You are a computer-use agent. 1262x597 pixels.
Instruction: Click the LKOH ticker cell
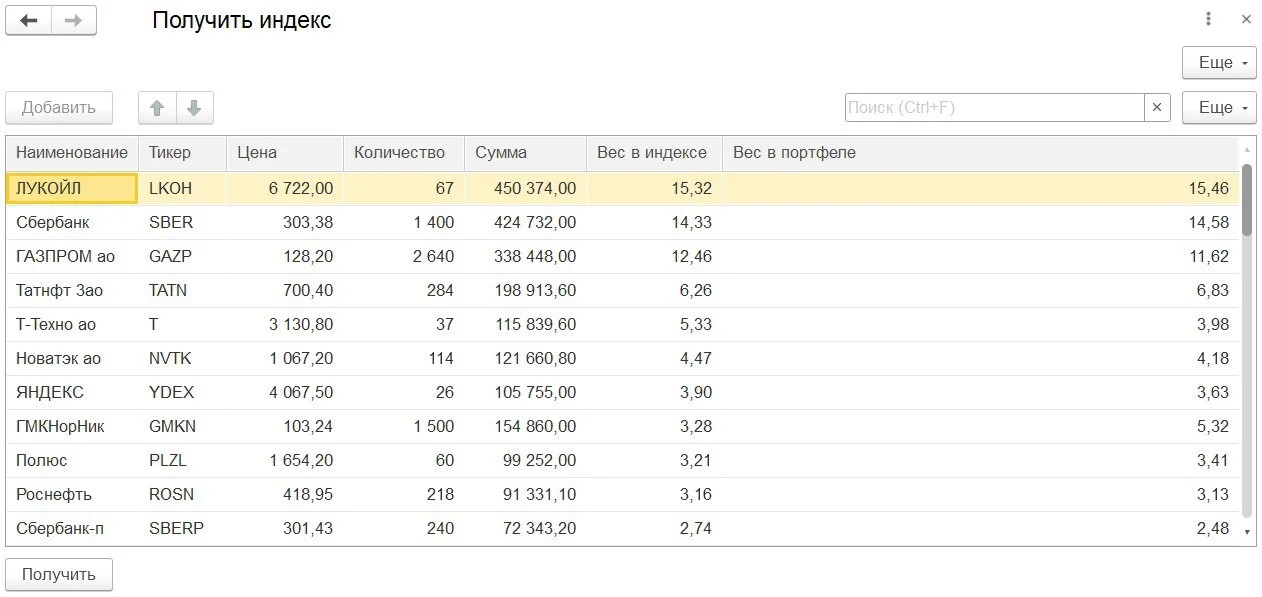(183, 188)
